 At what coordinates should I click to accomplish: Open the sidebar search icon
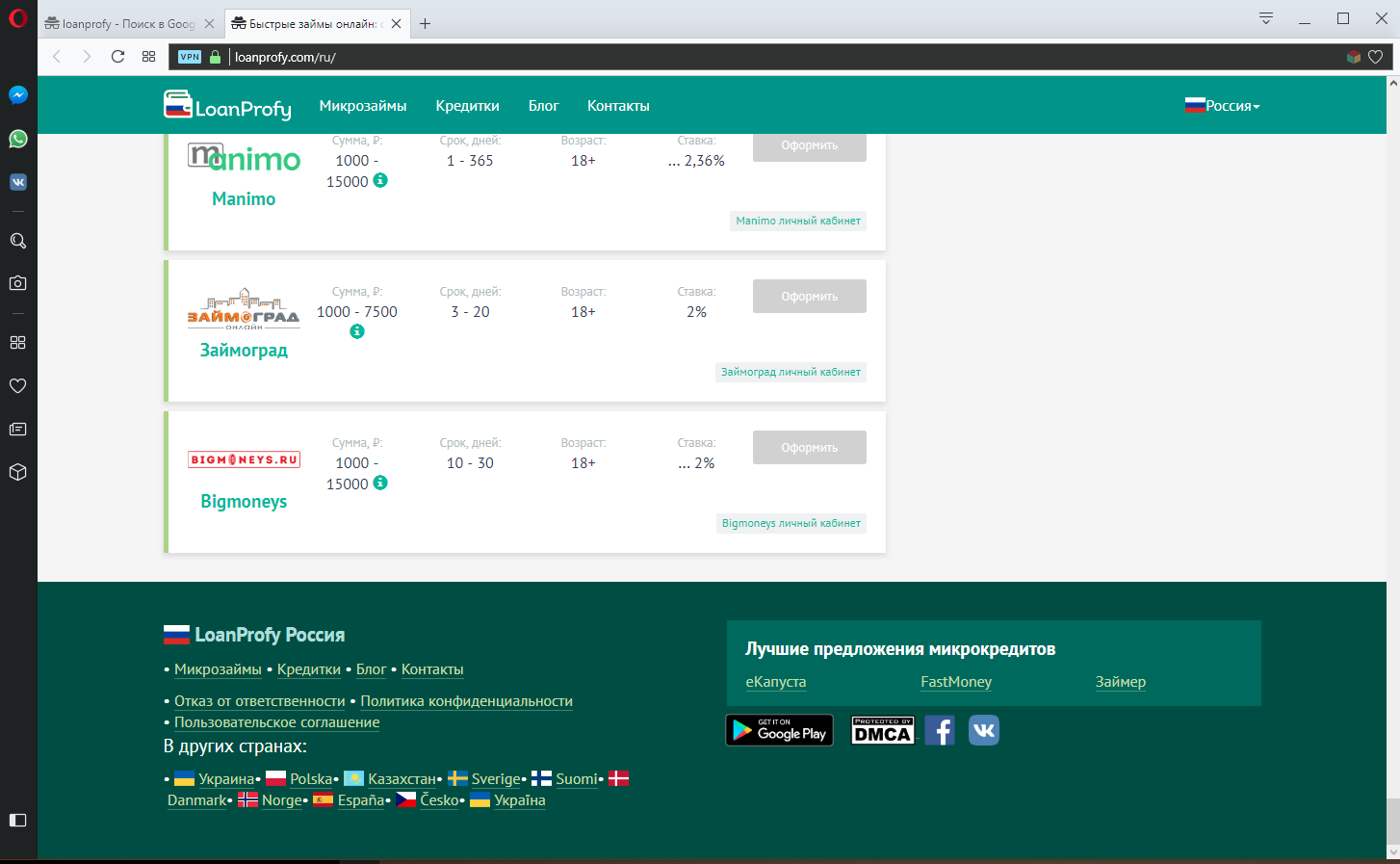(x=18, y=241)
